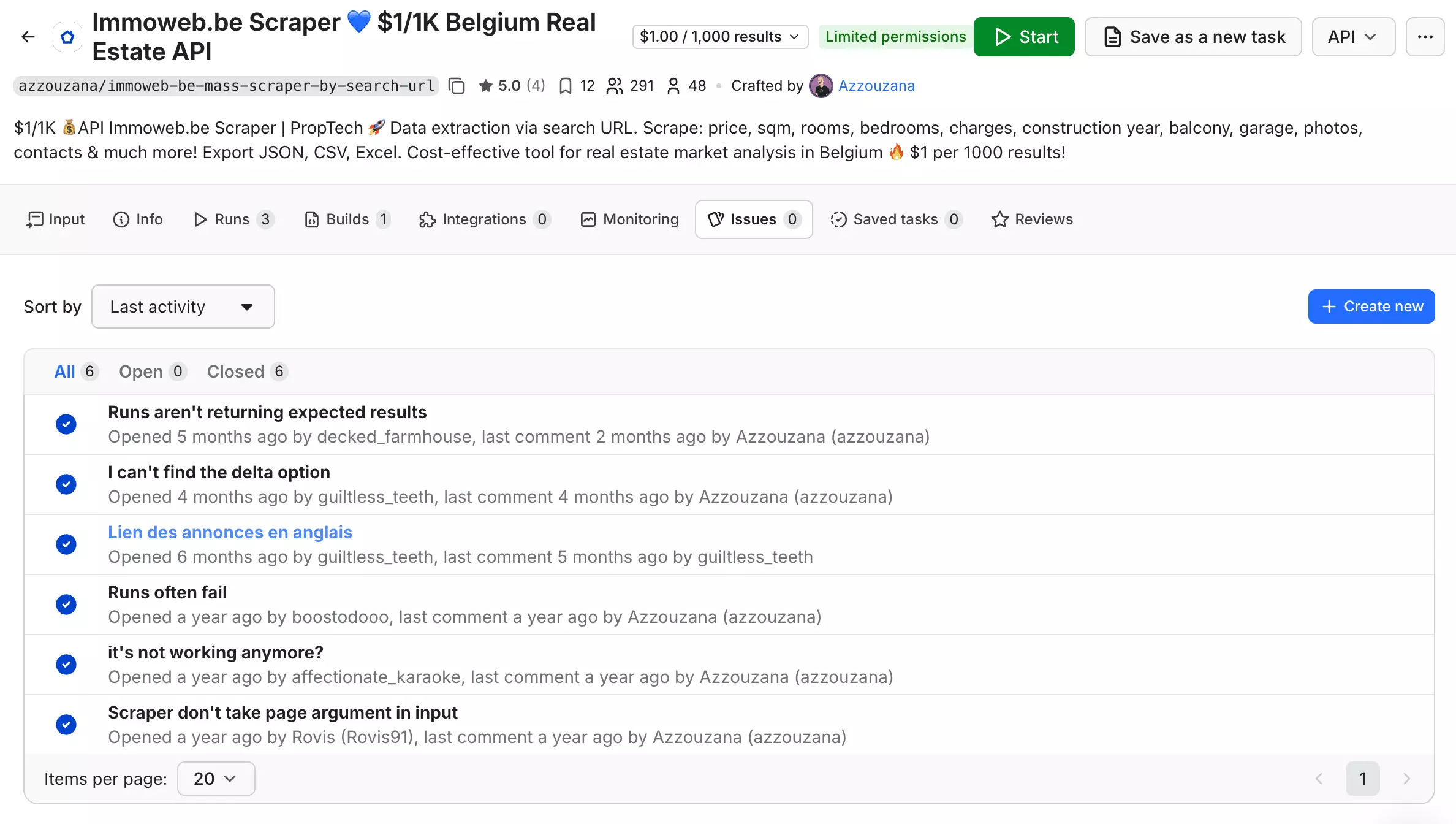Filter issues by Open
Viewport: 1456px width, 824px height.
153,372
